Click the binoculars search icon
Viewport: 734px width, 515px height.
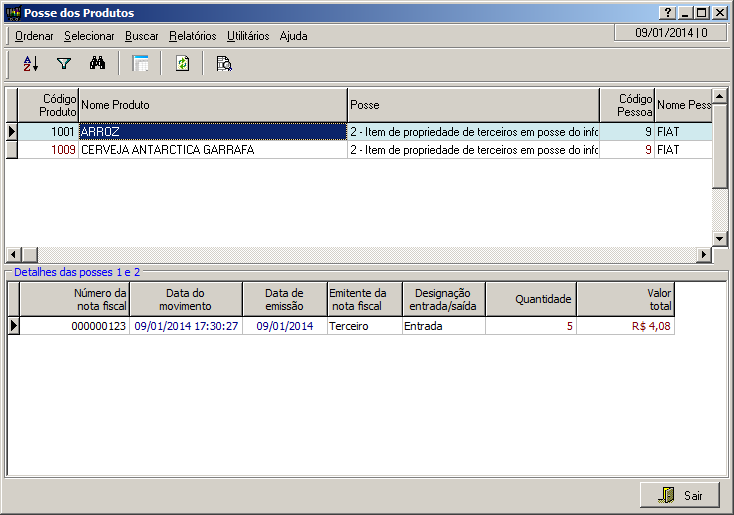coord(97,64)
